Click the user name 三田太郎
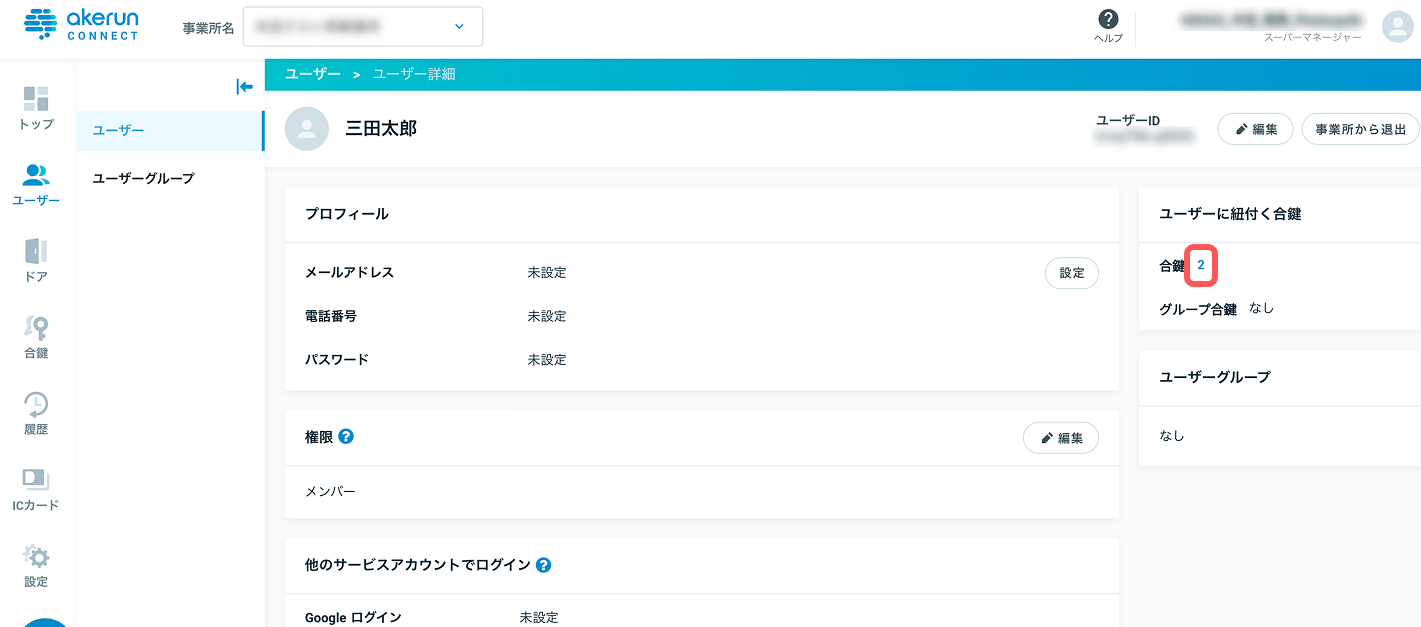1421x627 pixels. 381,129
